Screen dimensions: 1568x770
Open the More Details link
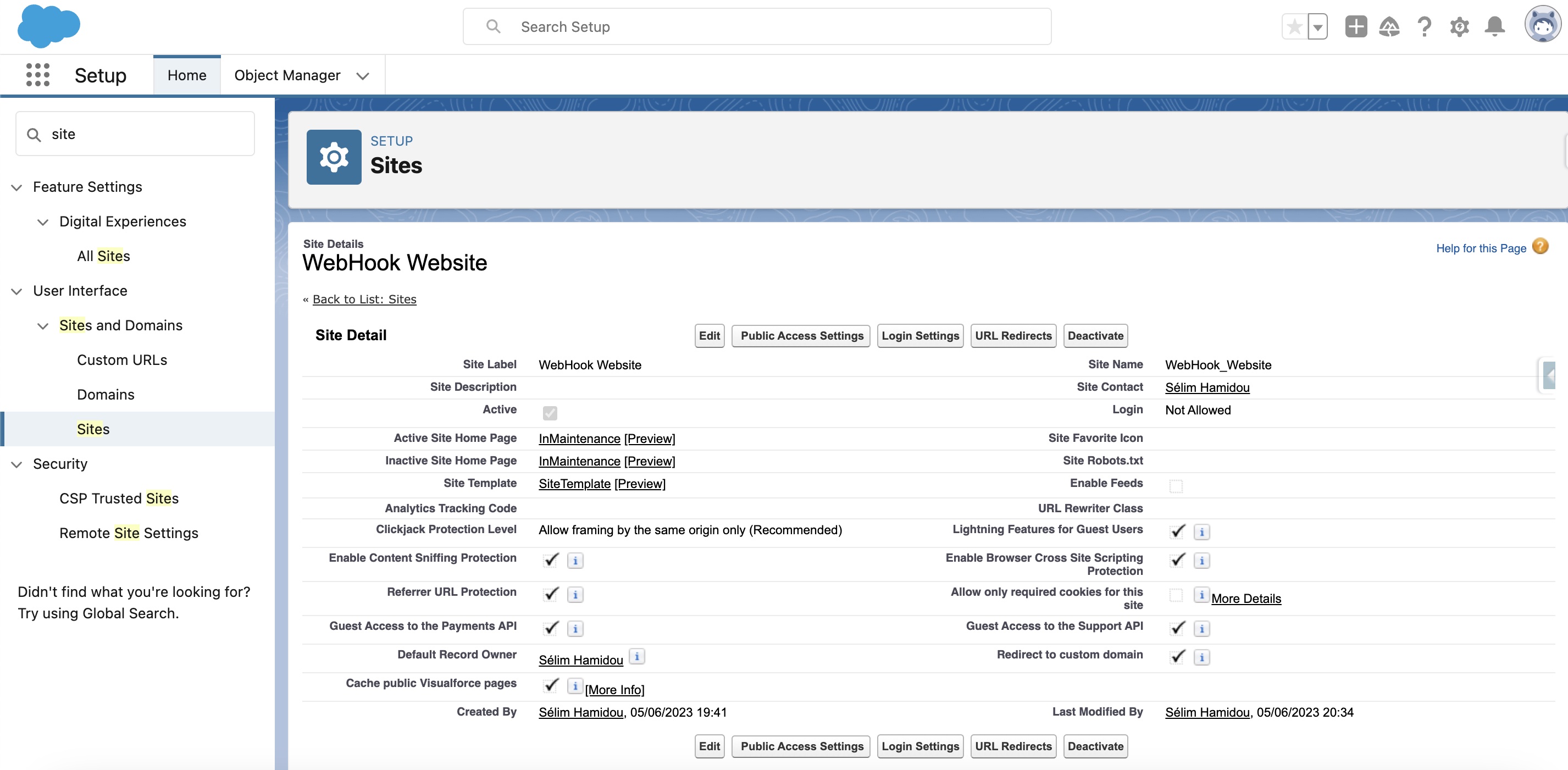pyautogui.click(x=1246, y=599)
